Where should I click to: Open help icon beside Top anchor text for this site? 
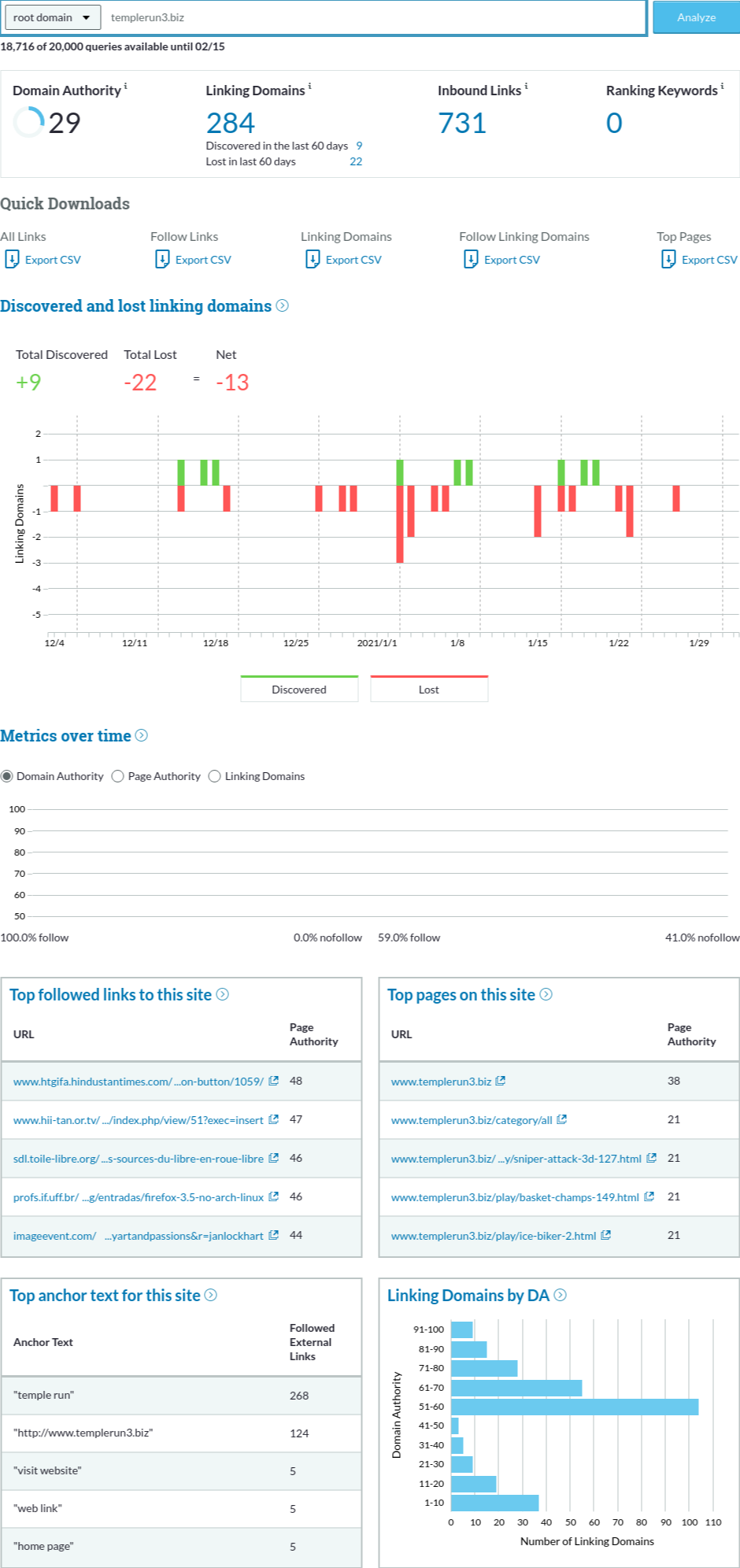click(x=211, y=1295)
